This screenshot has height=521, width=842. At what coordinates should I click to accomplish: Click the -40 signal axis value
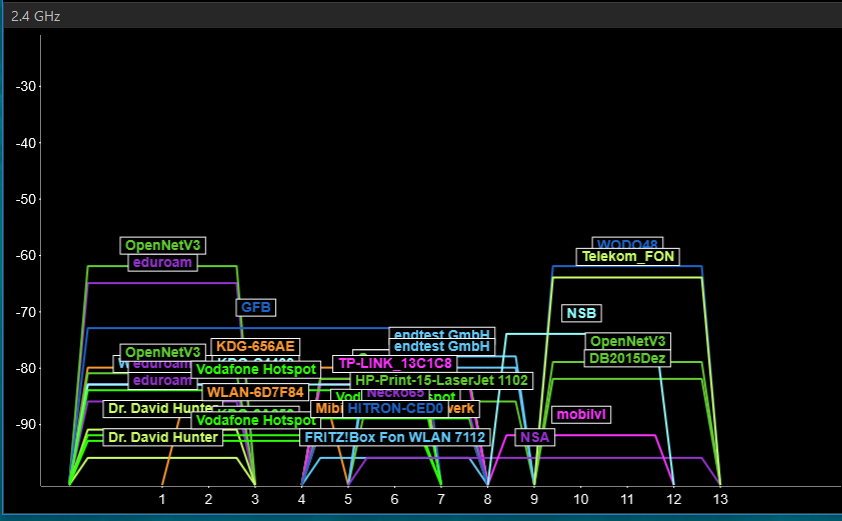(x=26, y=143)
